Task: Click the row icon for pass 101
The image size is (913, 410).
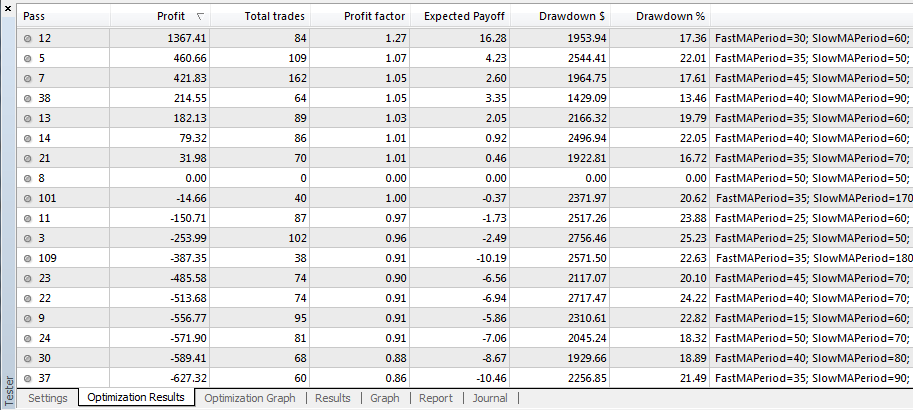Action: pos(29,198)
